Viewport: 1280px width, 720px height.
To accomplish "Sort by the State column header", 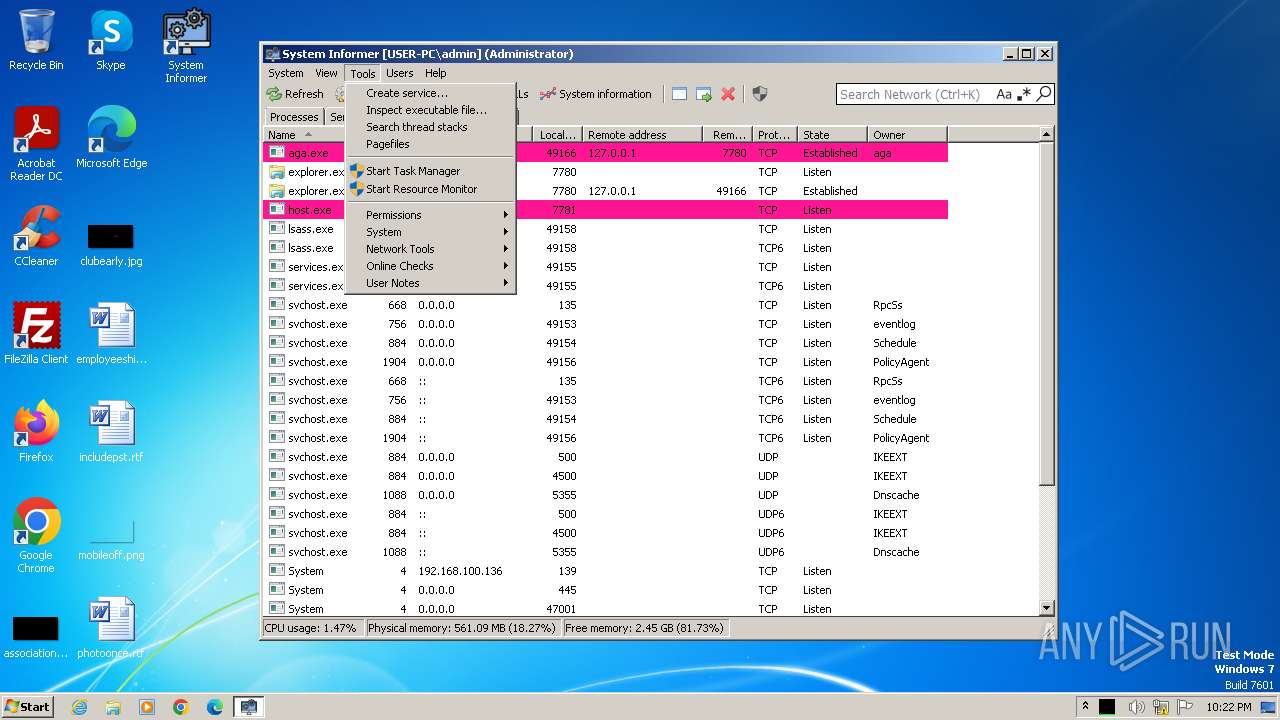I will [832, 135].
